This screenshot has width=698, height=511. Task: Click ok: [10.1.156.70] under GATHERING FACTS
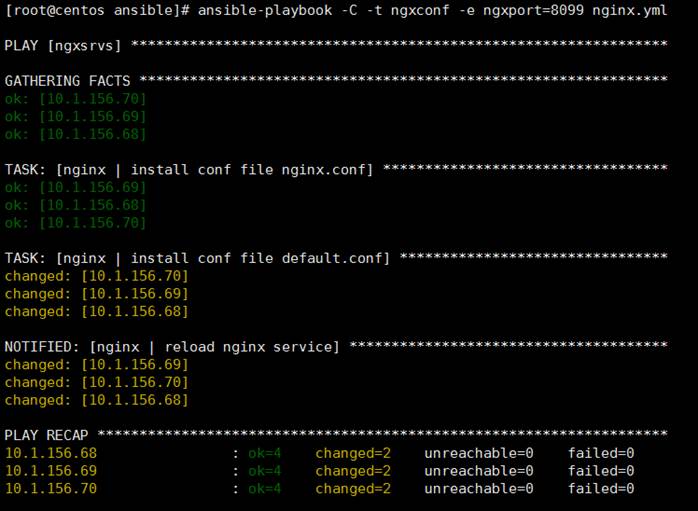pyautogui.click(x=76, y=98)
